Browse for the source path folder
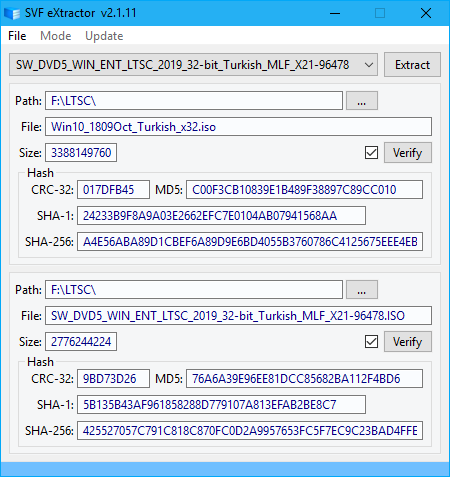Screen dimensions: 450x477 point(362,101)
